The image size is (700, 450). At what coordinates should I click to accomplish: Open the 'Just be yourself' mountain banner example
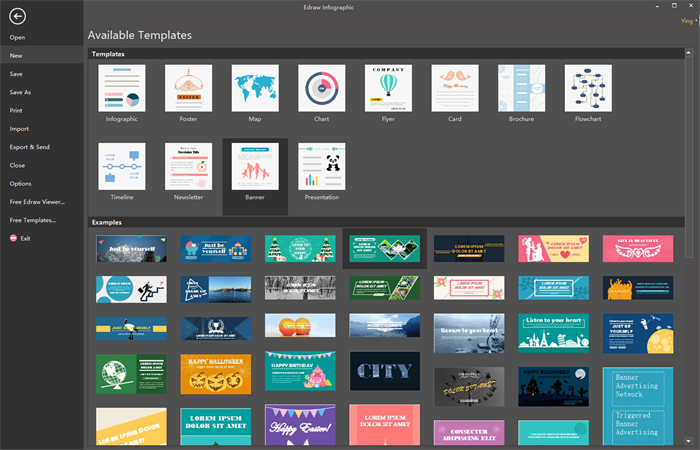pyautogui.click(x=131, y=249)
